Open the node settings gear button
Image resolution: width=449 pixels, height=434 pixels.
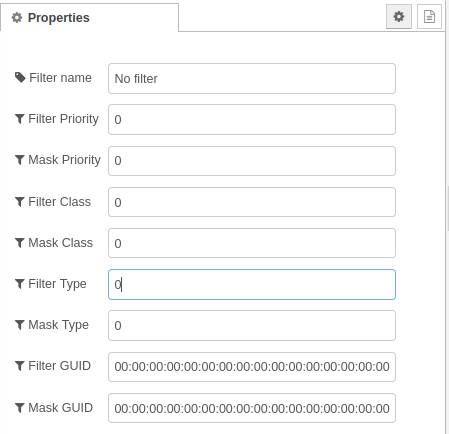[399, 16]
